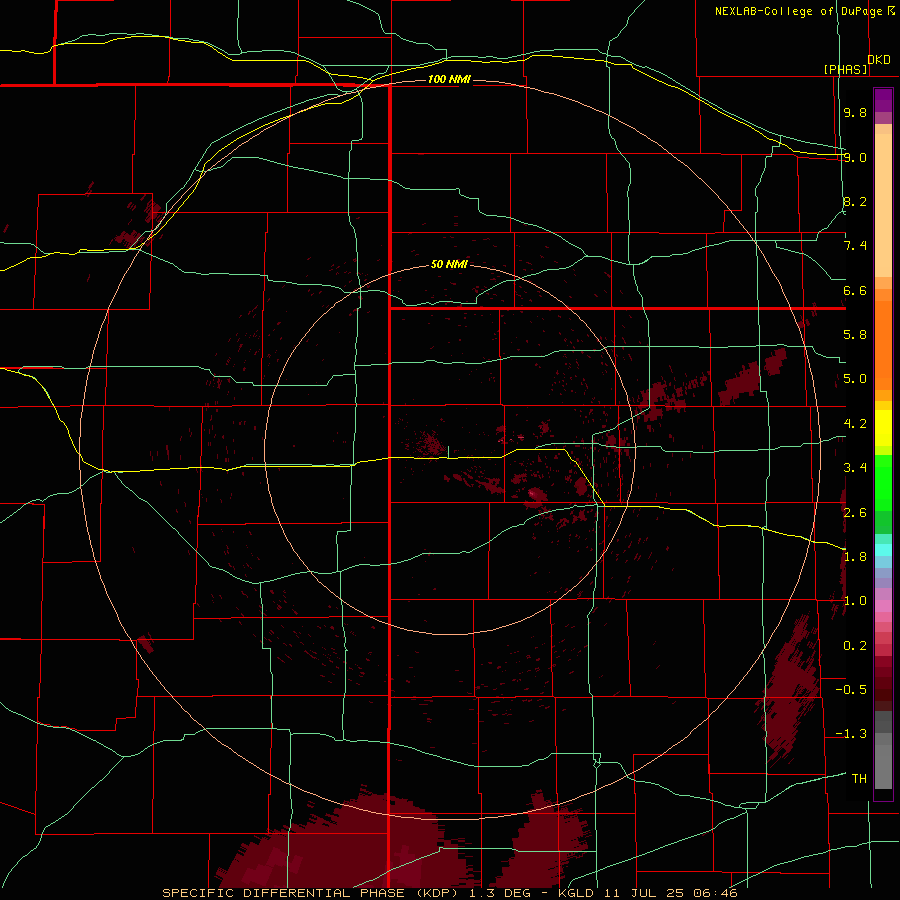
Task: Click the 3.4 scale value
Action: pos(855,468)
